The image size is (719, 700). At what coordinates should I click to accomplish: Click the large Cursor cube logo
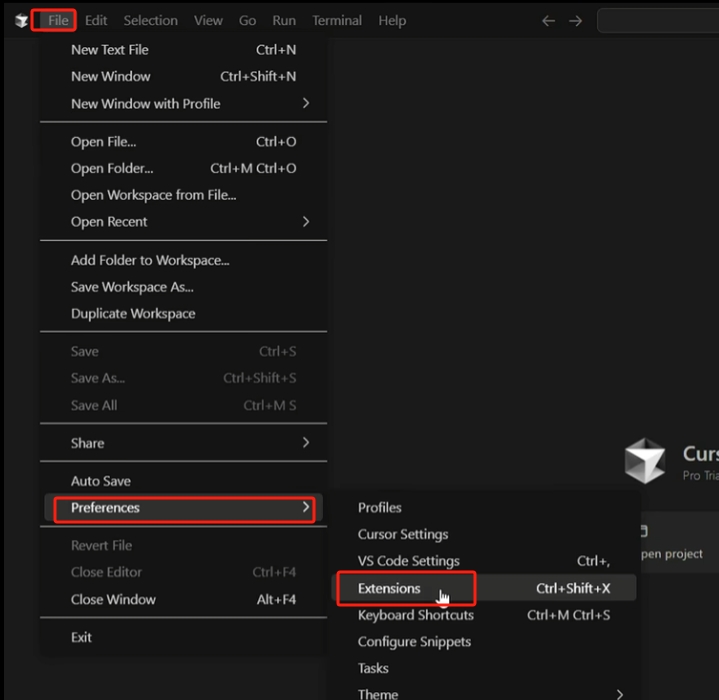point(645,461)
